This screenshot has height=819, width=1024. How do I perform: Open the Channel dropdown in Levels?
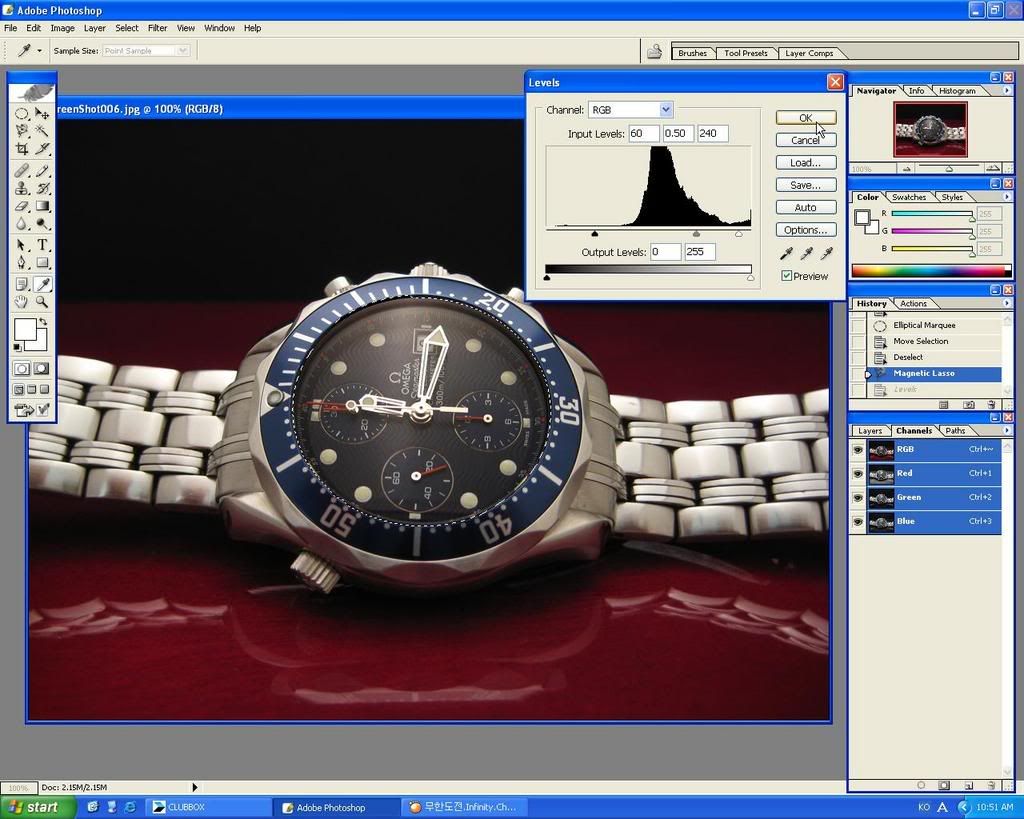pos(665,110)
